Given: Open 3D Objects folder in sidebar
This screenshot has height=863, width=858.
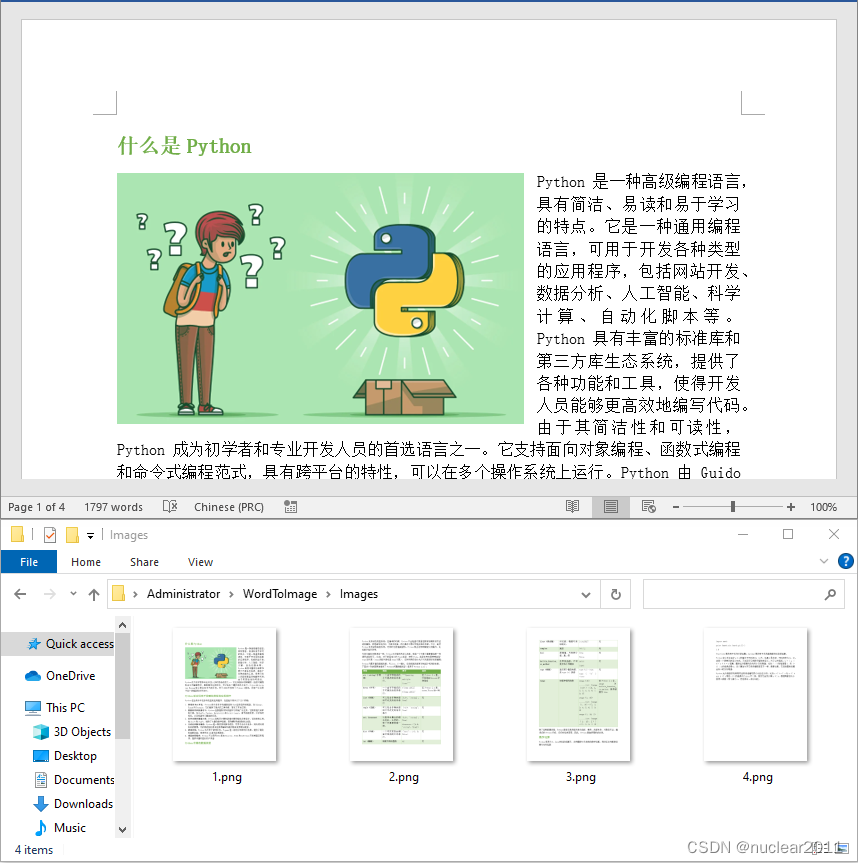Looking at the screenshot, I should click(72, 731).
